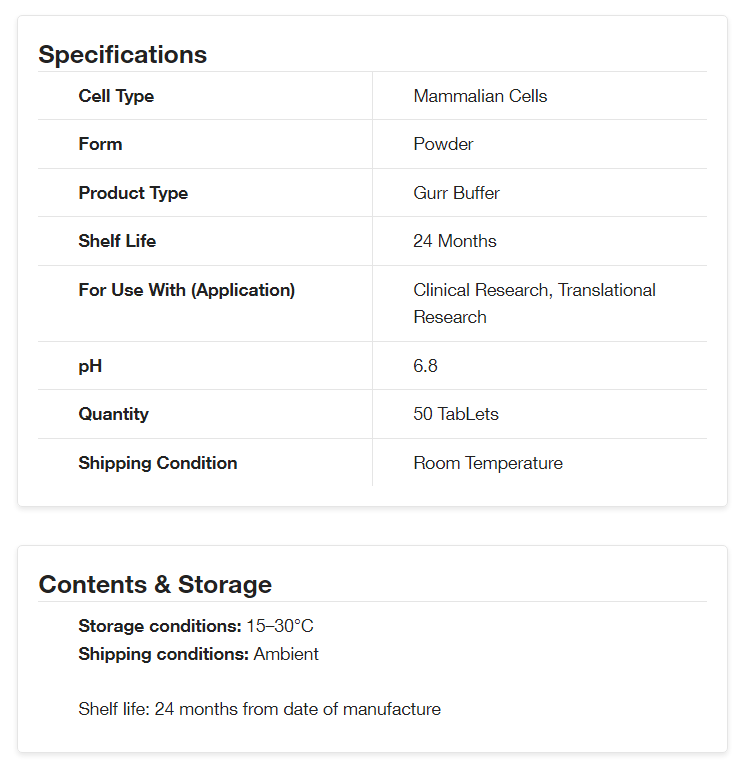This screenshot has height=770, width=741.
Task: Click the 24 Months value
Action: point(454,241)
